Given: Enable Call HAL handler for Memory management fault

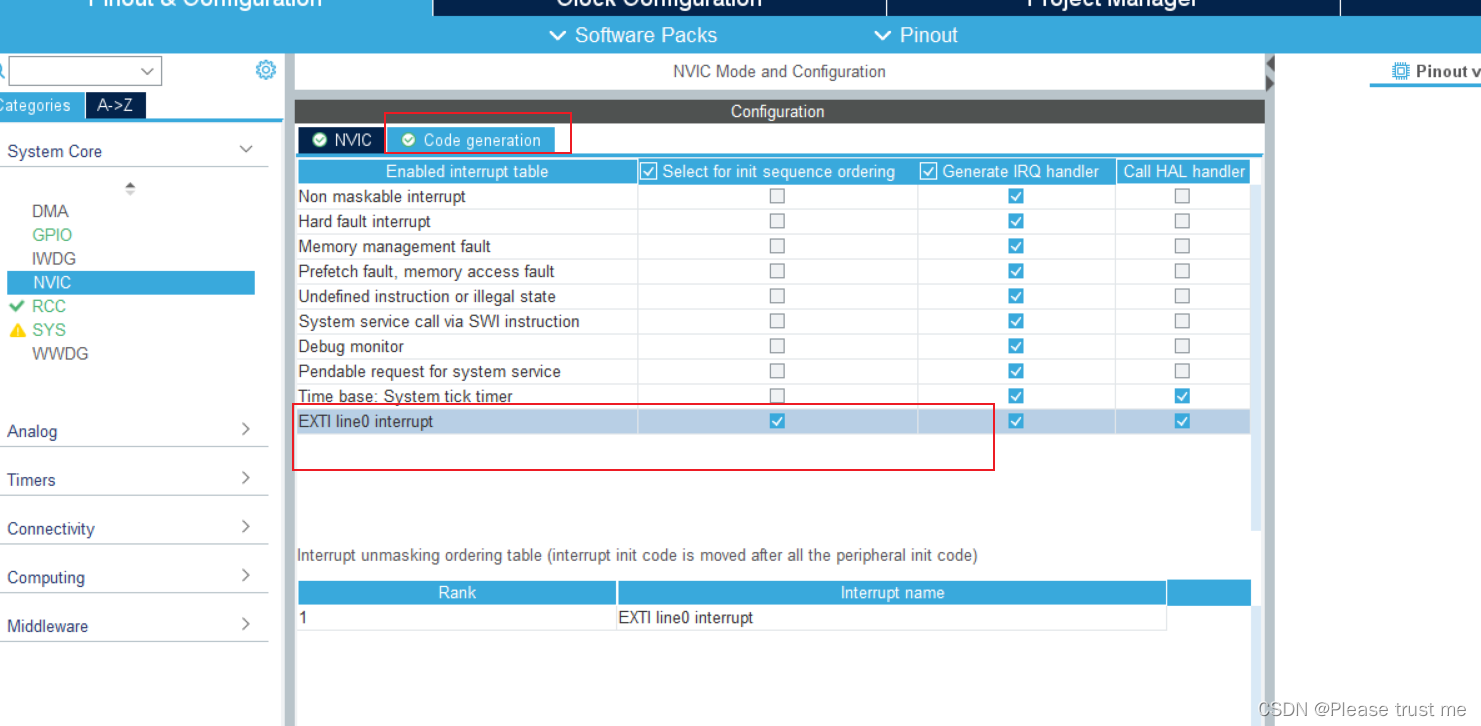Looking at the screenshot, I should (x=1182, y=246).
